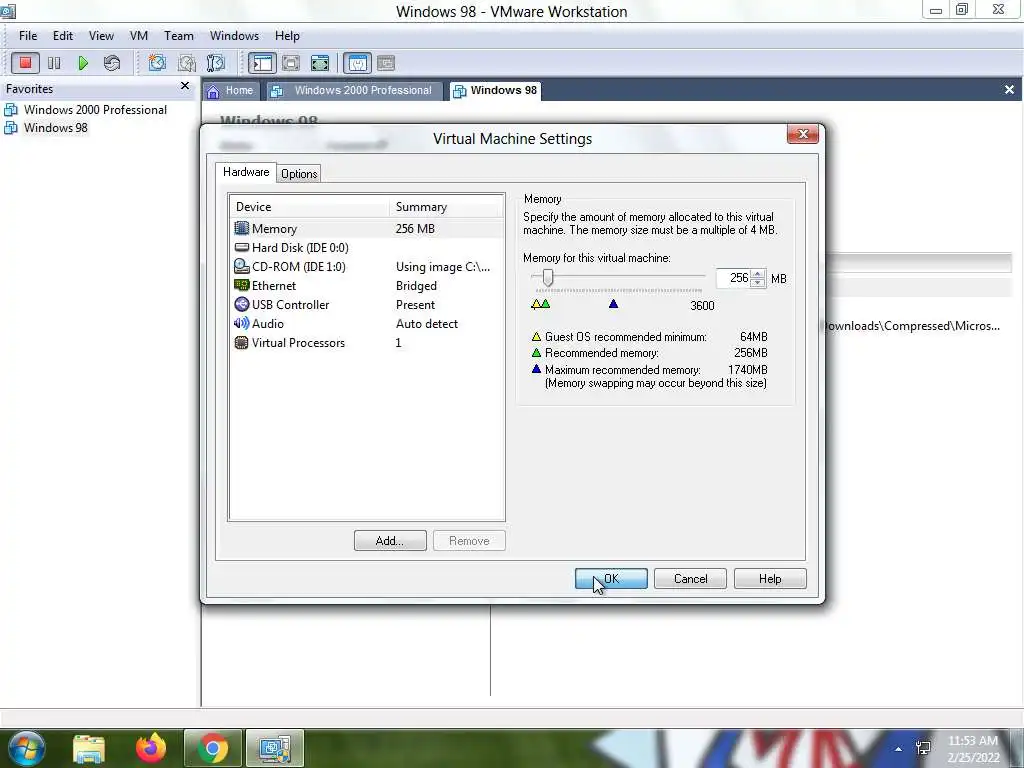This screenshot has height=768, width=1024.
Task: Select the Memory device row
Action: tap(367, 229)
